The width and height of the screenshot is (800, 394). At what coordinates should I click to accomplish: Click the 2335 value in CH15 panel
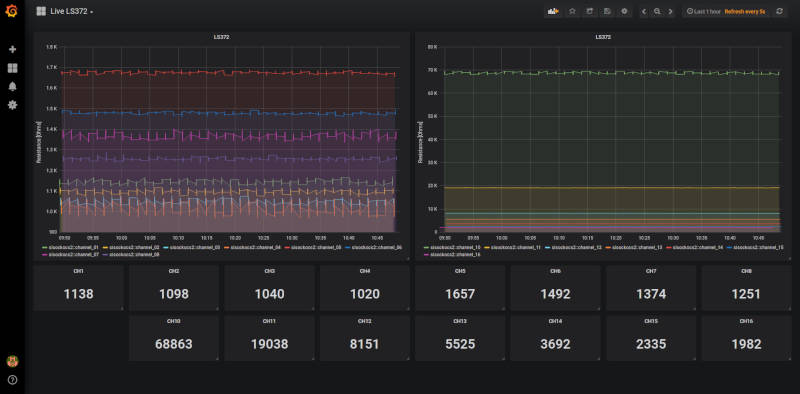pyautogui.click(x=651, y=344)
